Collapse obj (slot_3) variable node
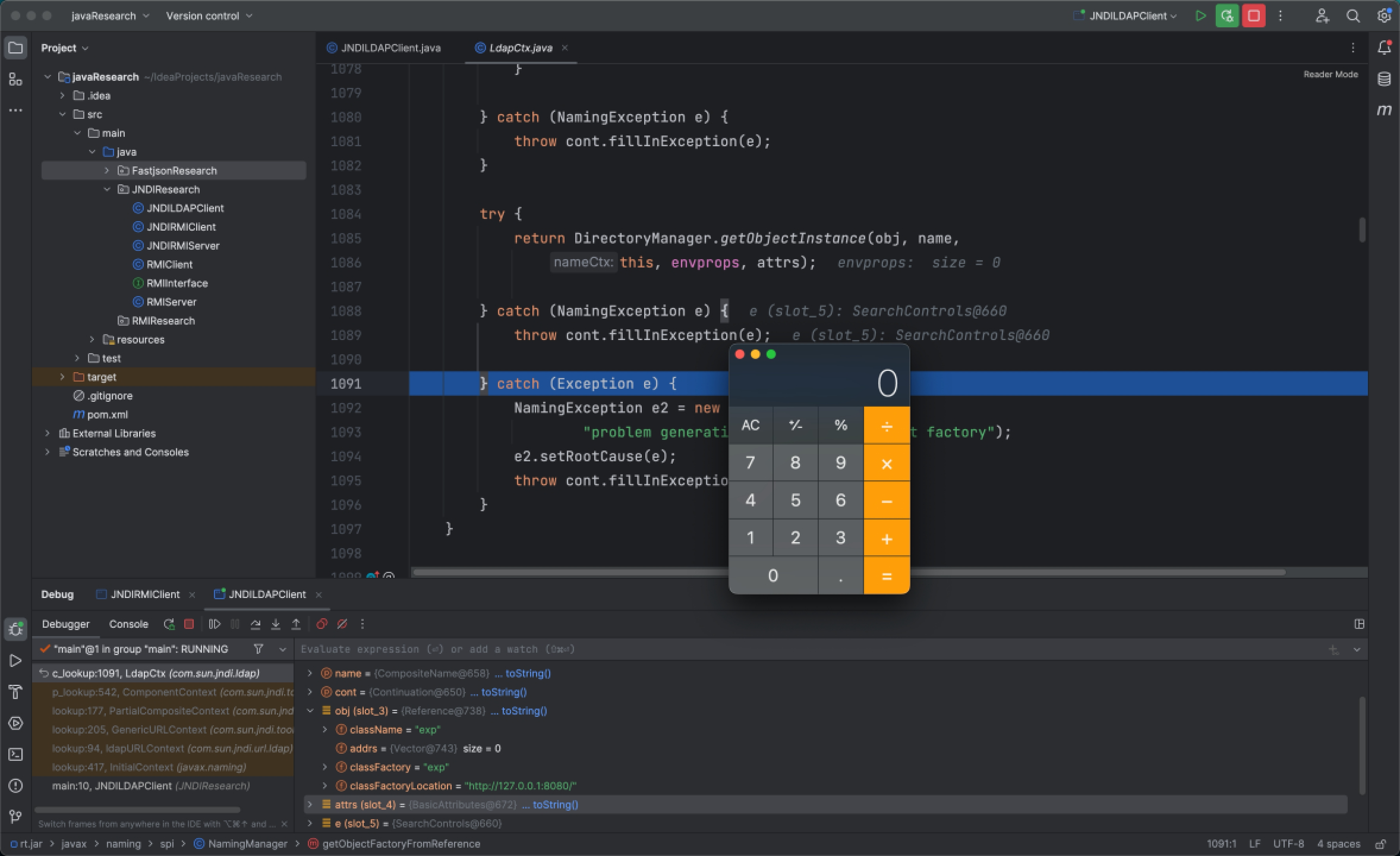Screen dimensions: 1400x856 click(310, 711)
